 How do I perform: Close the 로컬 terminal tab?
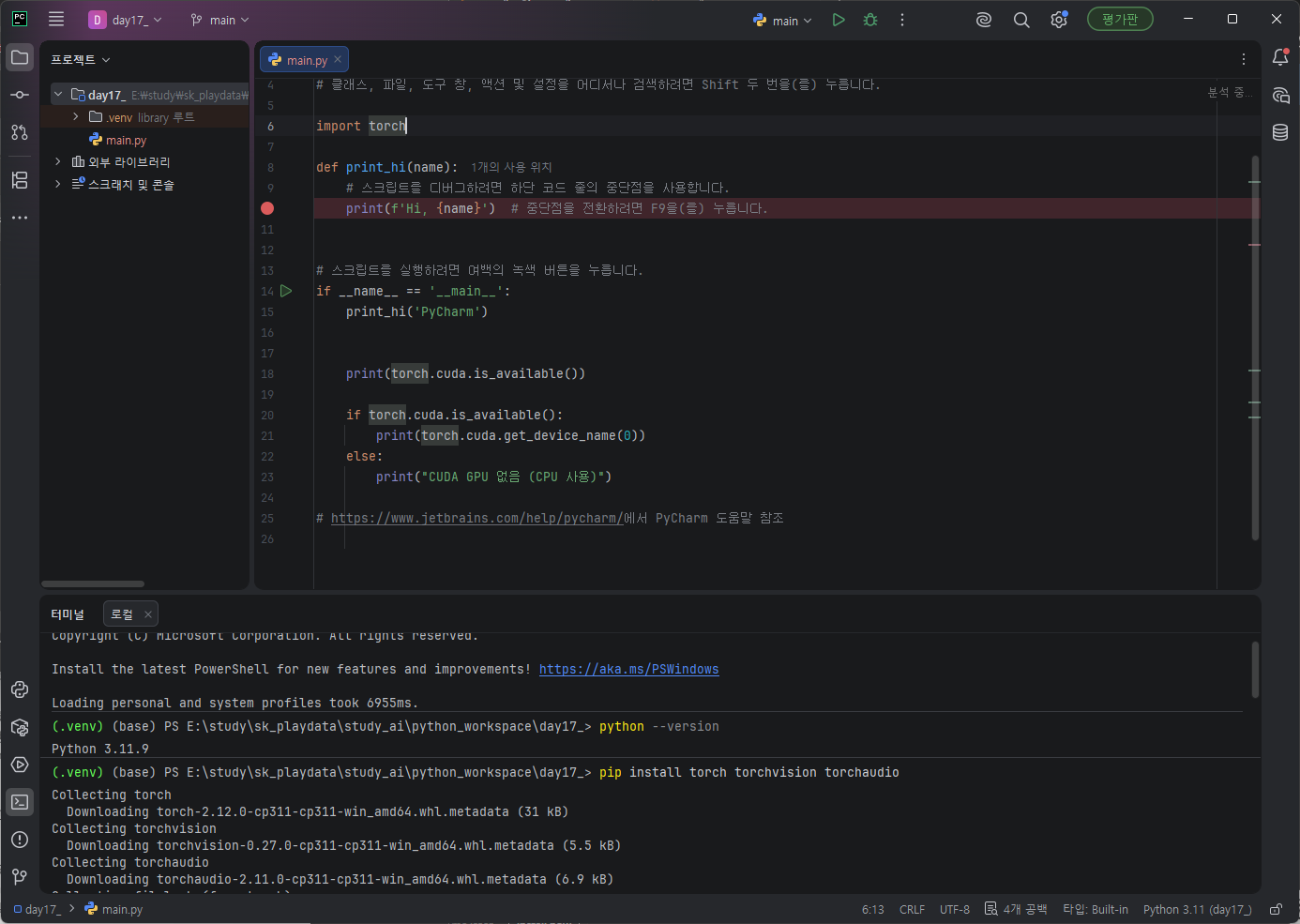[x=147, y=614]
